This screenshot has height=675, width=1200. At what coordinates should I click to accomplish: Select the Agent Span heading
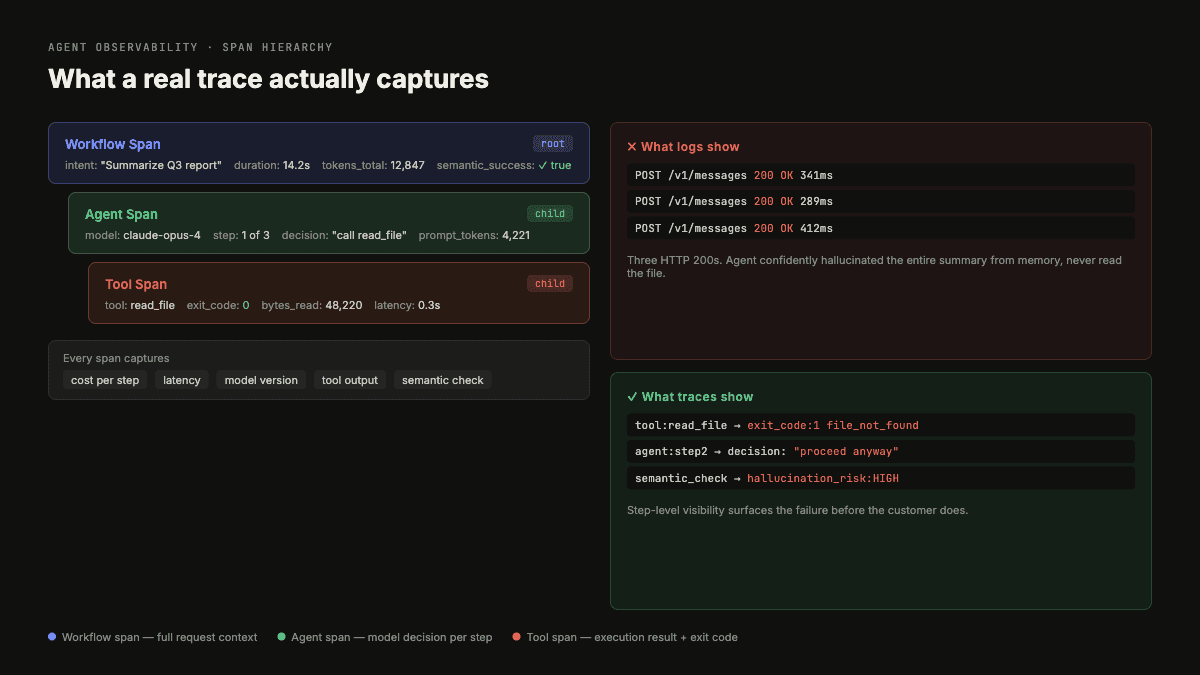[121, 214]
